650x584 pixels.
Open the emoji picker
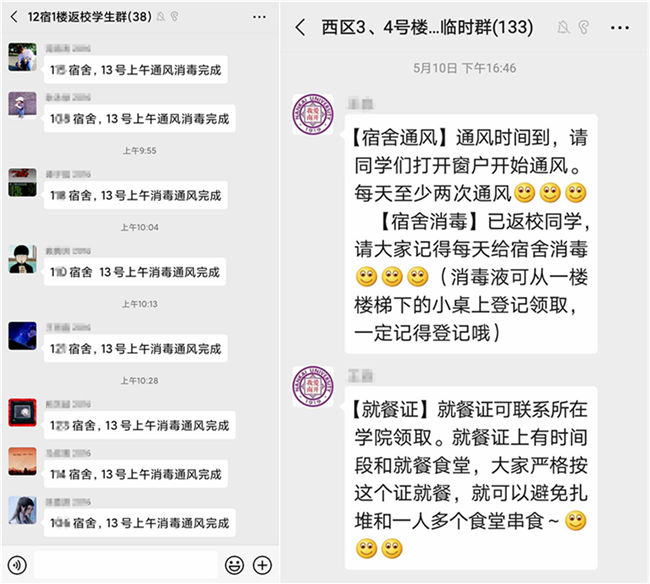(234, 565)
